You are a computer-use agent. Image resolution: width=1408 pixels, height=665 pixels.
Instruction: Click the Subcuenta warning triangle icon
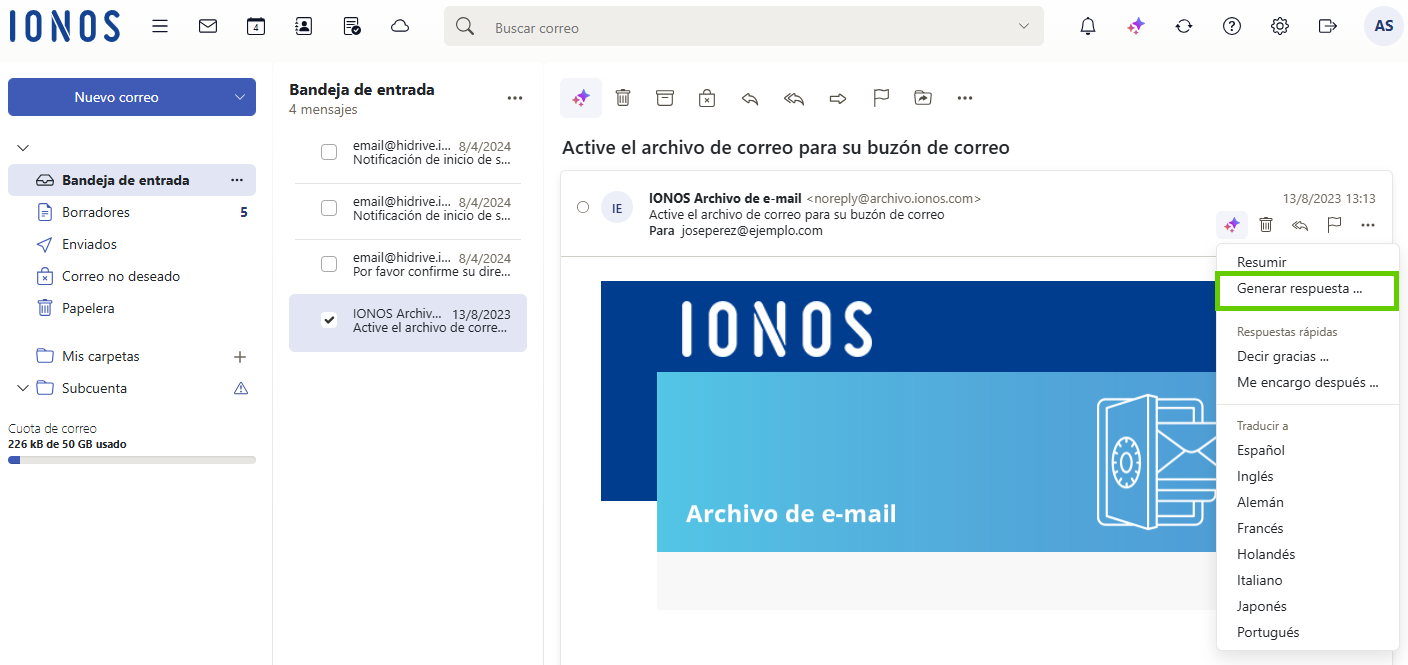[240, 388]
